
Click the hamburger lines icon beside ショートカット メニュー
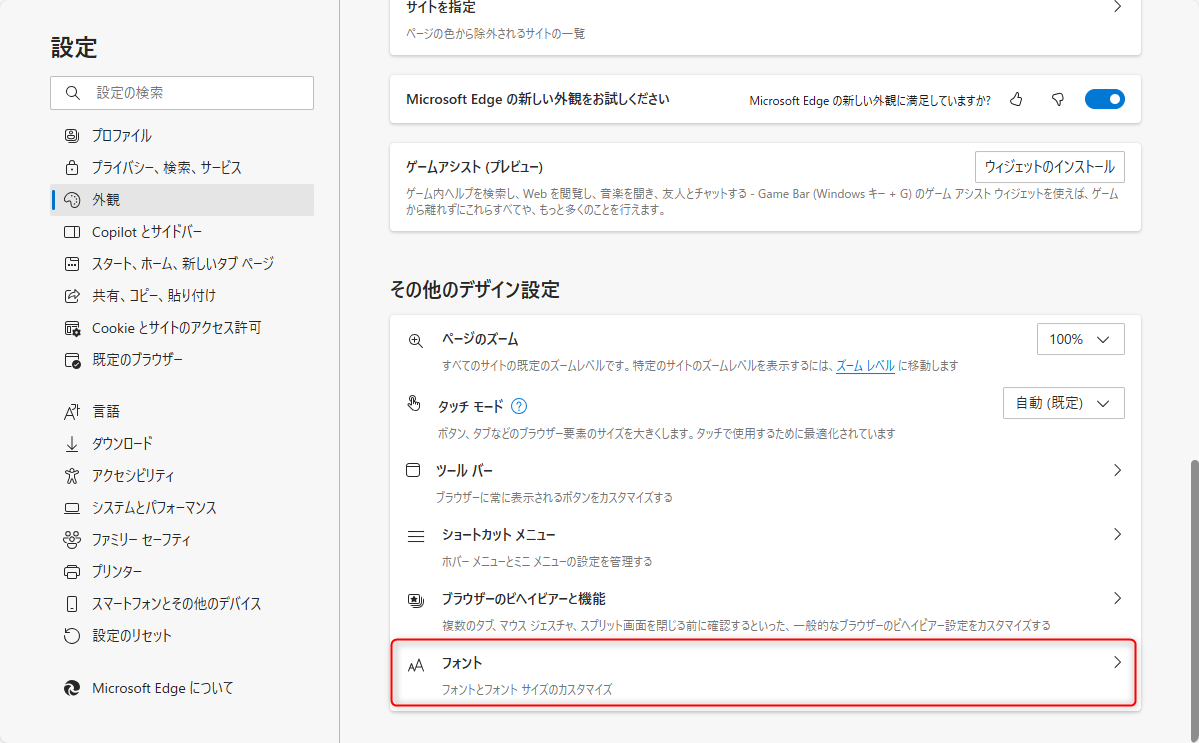point(416,537)
